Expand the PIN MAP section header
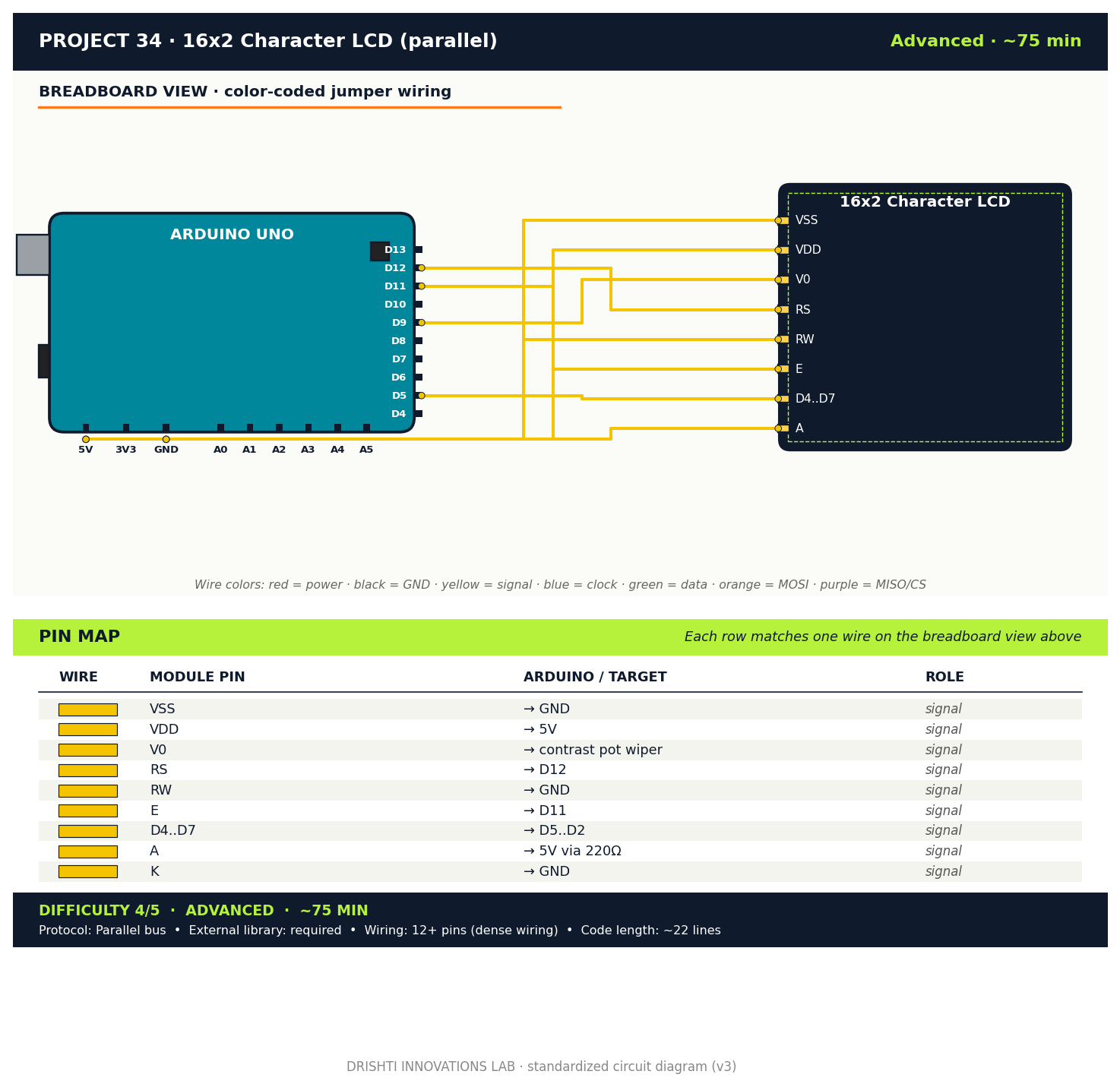The height and width of the screenshot is (1087, 1120). pyautogui.click(x=79, y=637)
